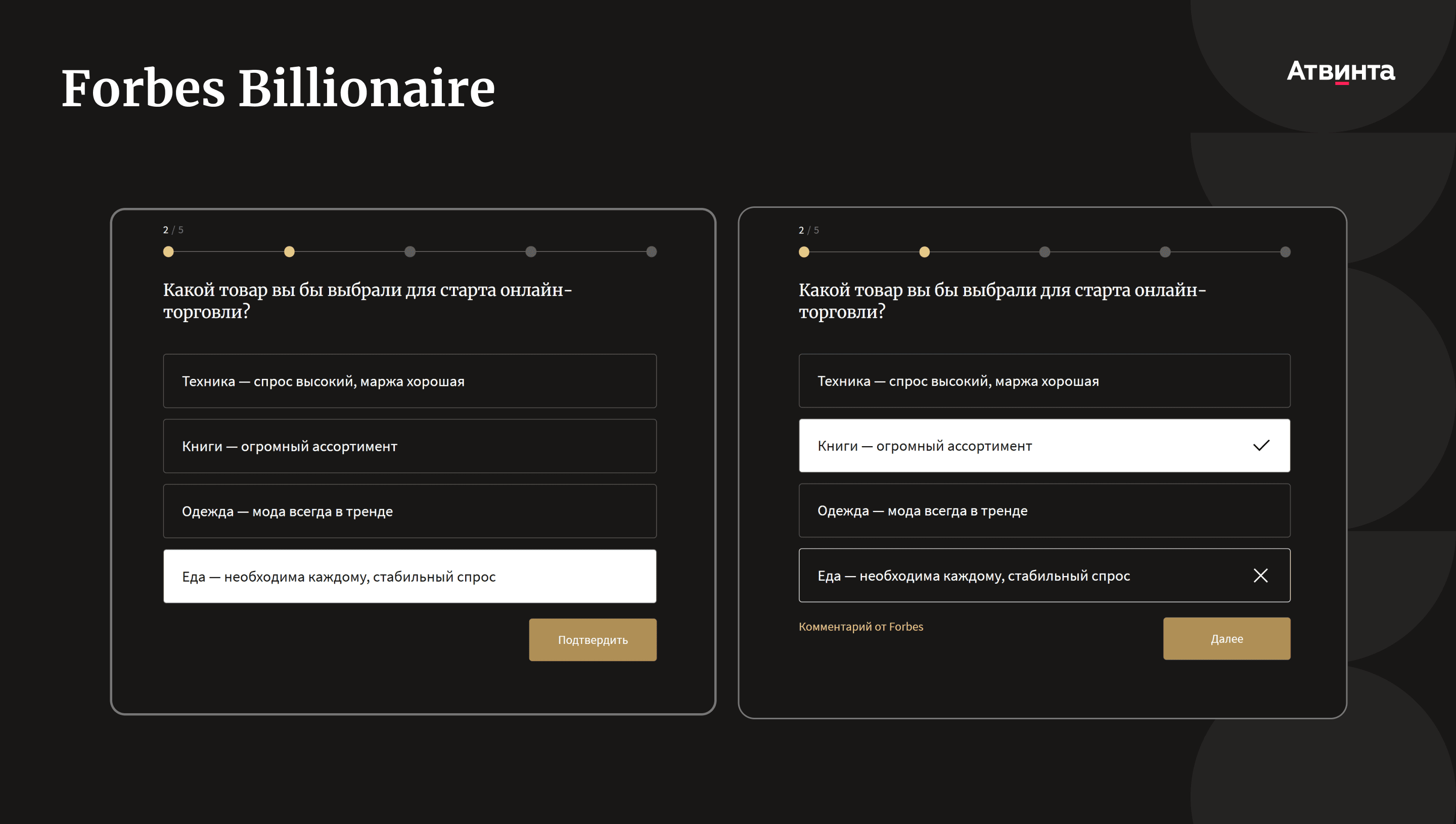Click third progress dot in right card

coord(1044,252)
